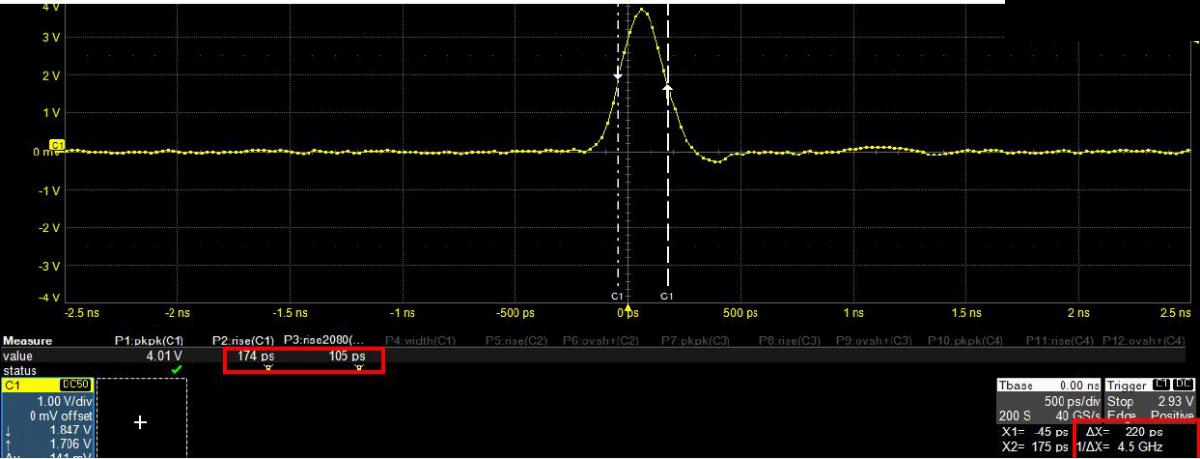The height and width of the screenshot is (459, 1200).
Task: Click the 174 ps rise time value
Action: click(256, 356)
